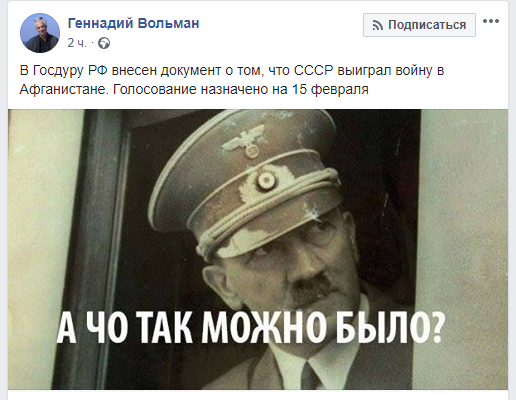Click the dark door frame in the photo
Screen dimensions: 516x400
coord(100,249)
